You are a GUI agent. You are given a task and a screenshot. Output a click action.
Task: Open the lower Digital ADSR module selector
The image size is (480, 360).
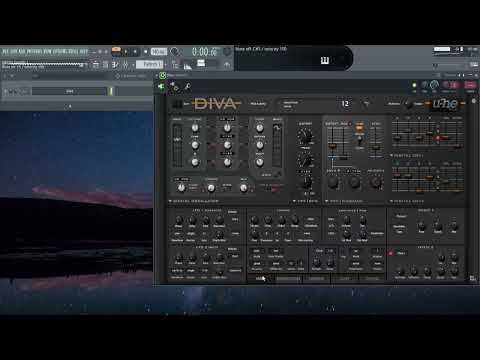coord(391,201)
